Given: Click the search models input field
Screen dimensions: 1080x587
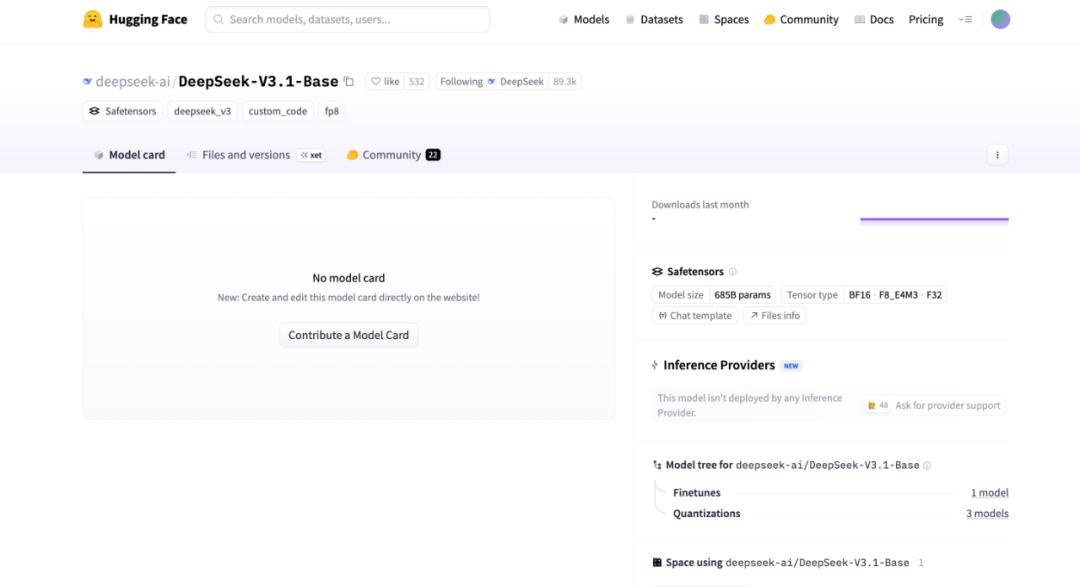Looking at the screenshot, I should pos(348,19).
